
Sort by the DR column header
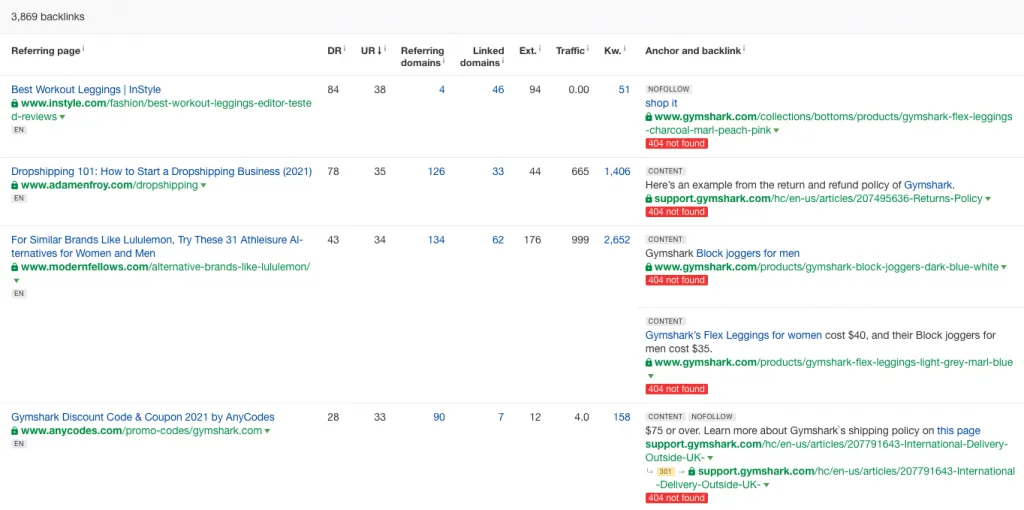tap(334, 50)
